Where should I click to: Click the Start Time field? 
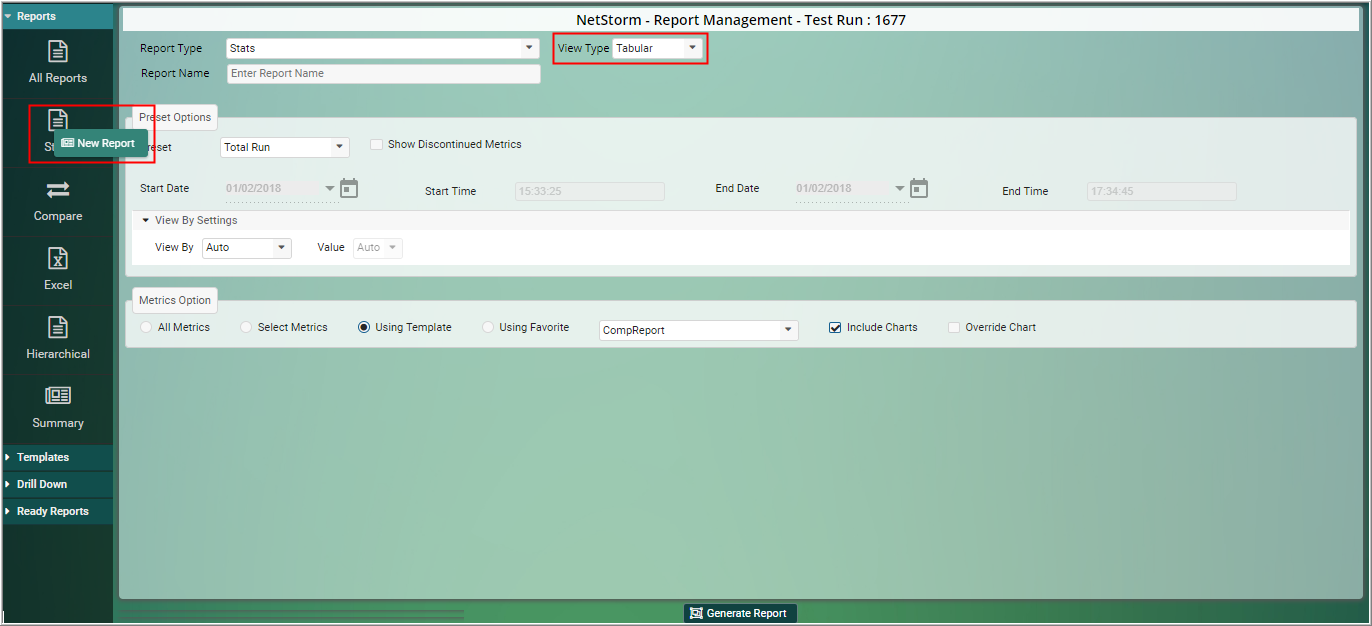[590, 191]
